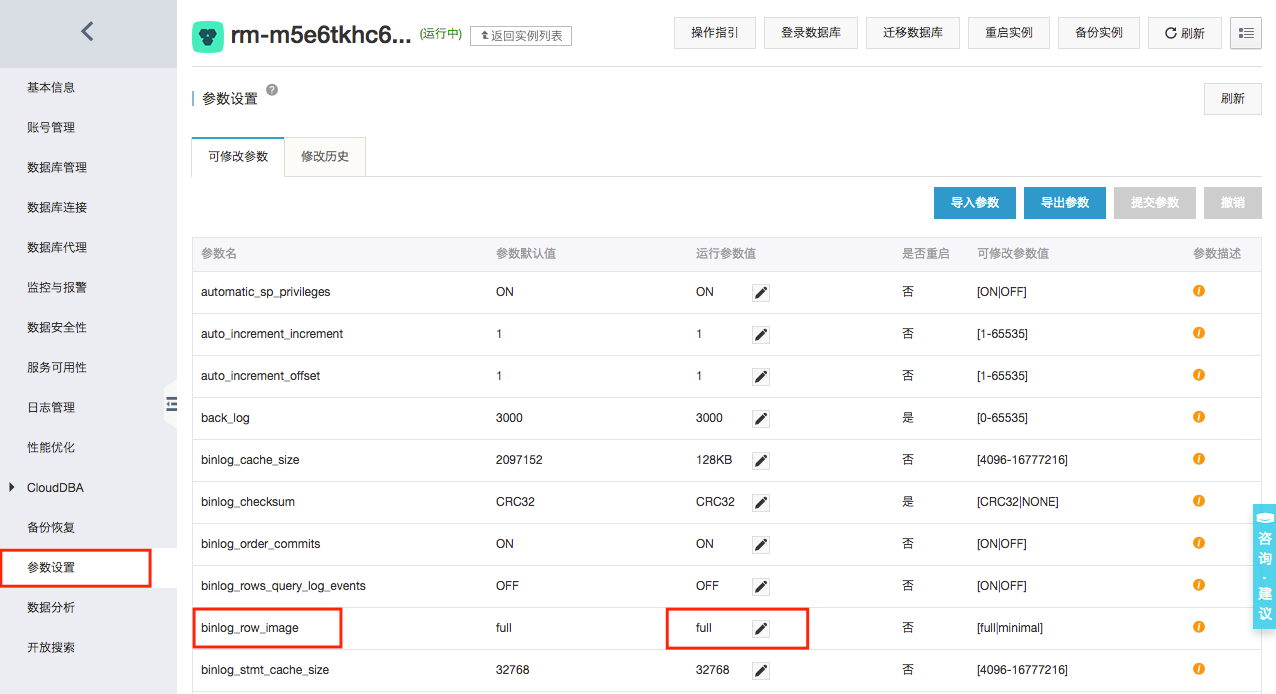Select the 可修改参数 tab
The image size is (1276, 694).
[x=238, y=157]
